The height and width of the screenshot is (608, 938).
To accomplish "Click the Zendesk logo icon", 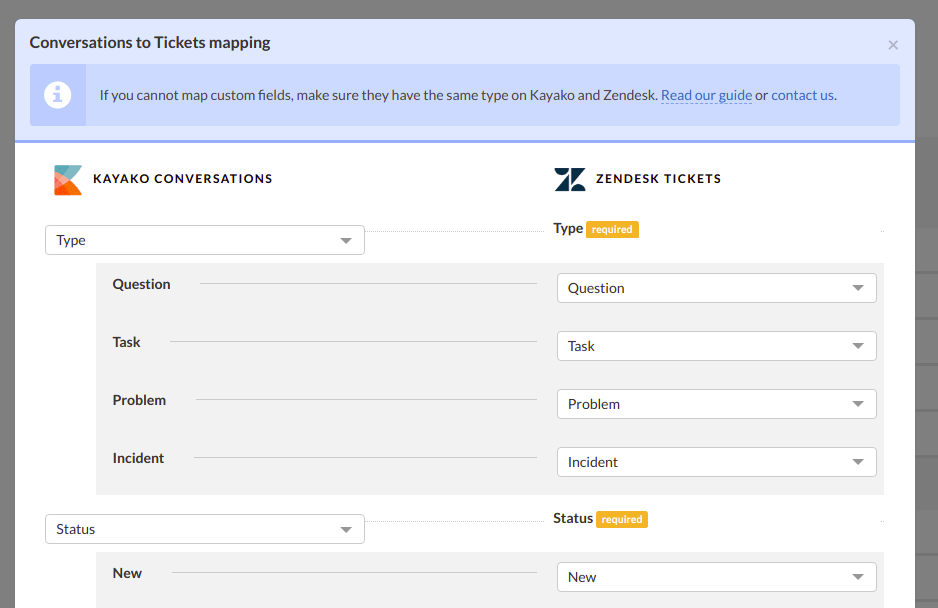I will (570, 180).
